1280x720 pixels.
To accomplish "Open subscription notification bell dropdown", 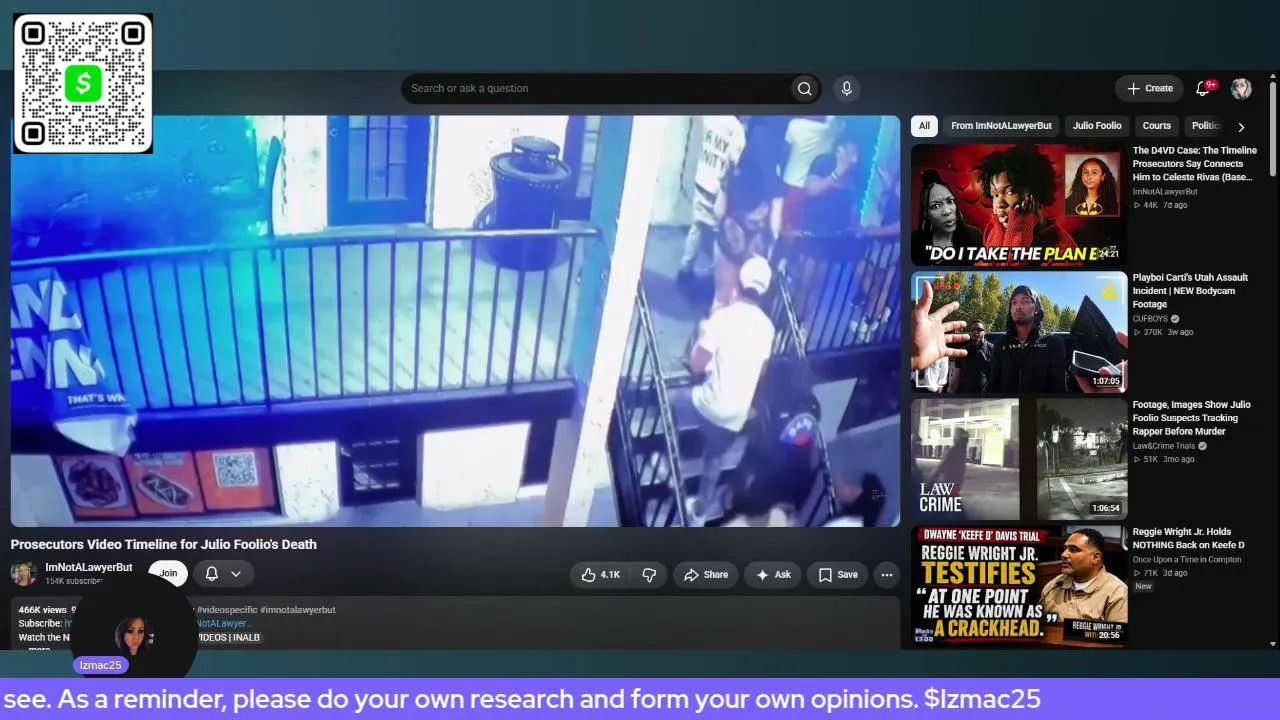I will (223, 573).
